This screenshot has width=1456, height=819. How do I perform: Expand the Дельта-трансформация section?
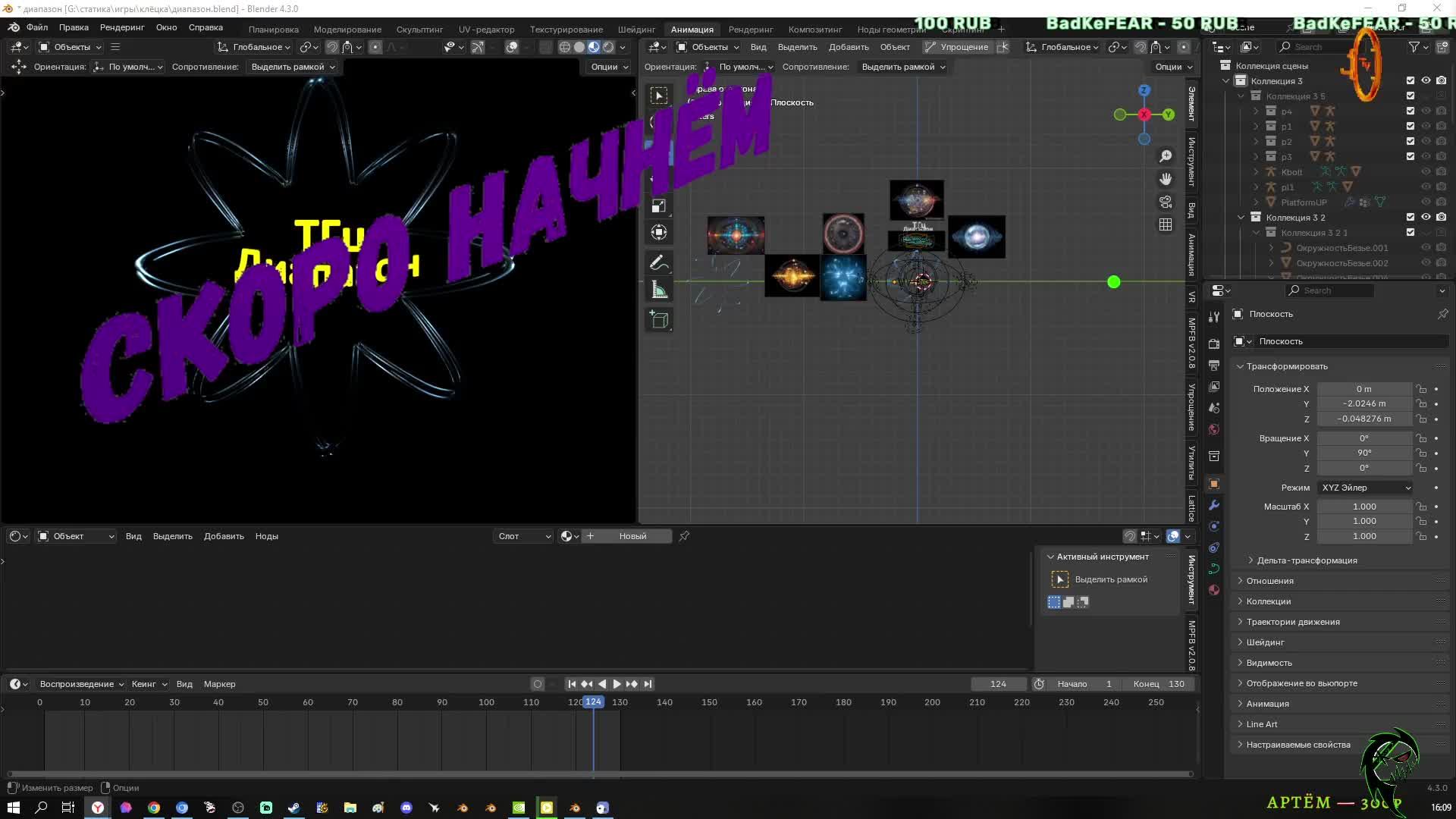tap(1307, 560)
